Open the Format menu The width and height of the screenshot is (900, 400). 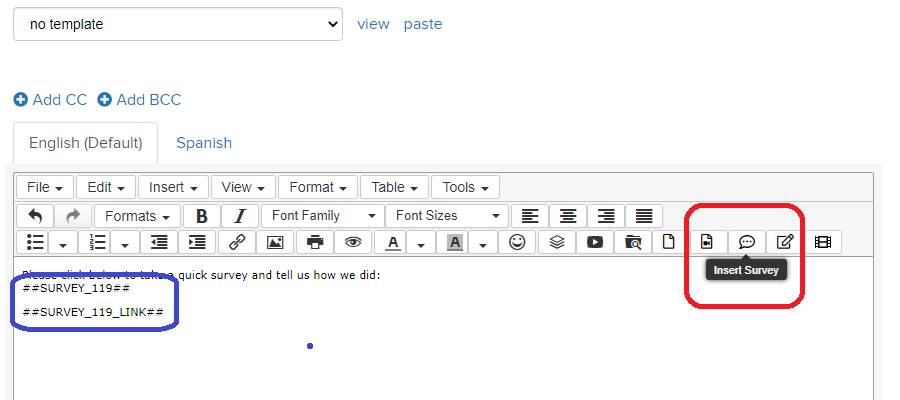pyautogui.click(x=318, y=188)
